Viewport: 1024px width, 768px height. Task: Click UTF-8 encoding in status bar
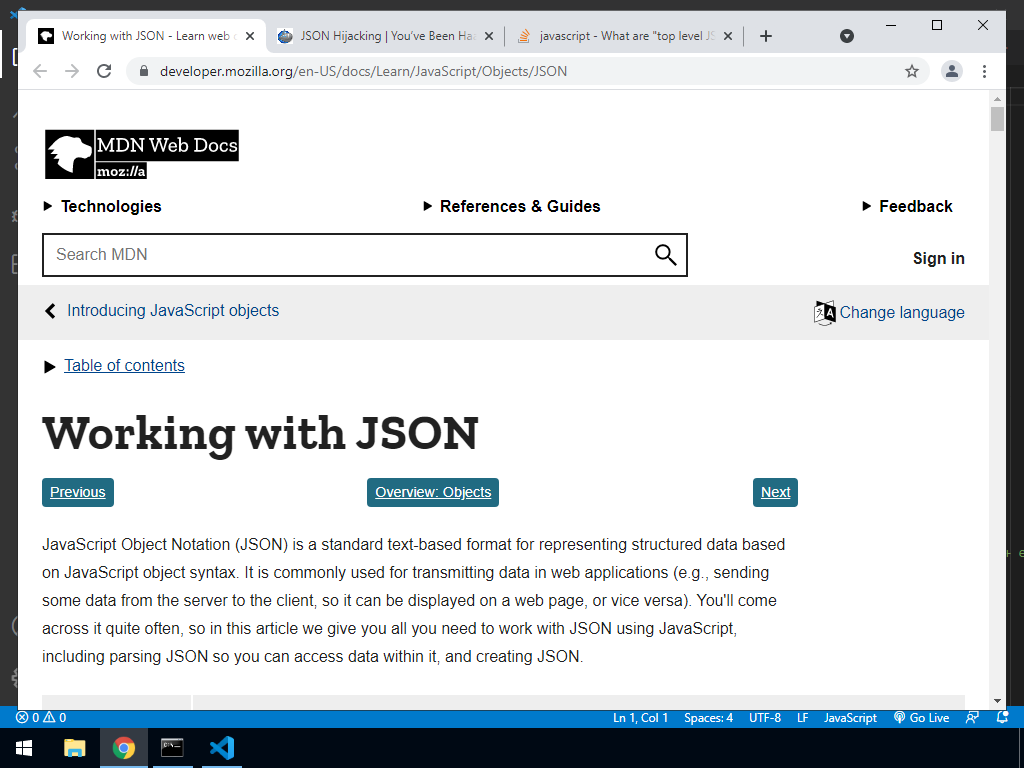[x=765, y=718]
